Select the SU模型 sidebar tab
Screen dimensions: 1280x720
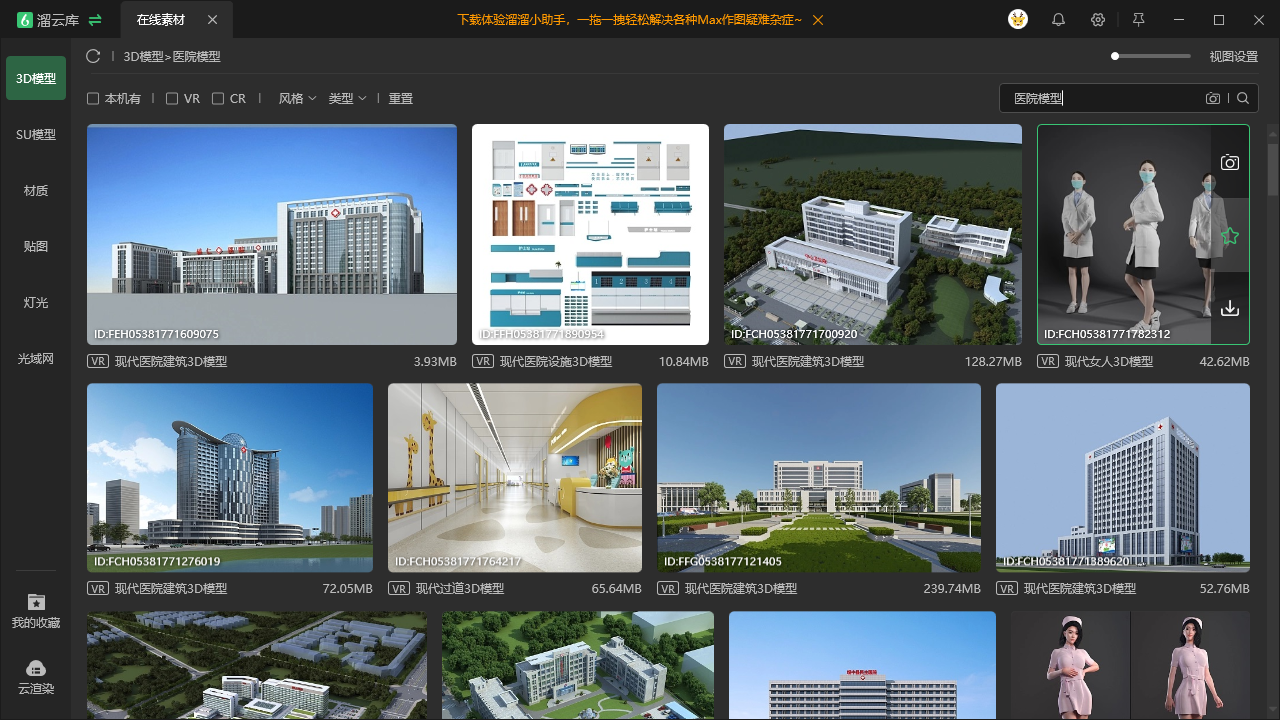pos(36,134)
